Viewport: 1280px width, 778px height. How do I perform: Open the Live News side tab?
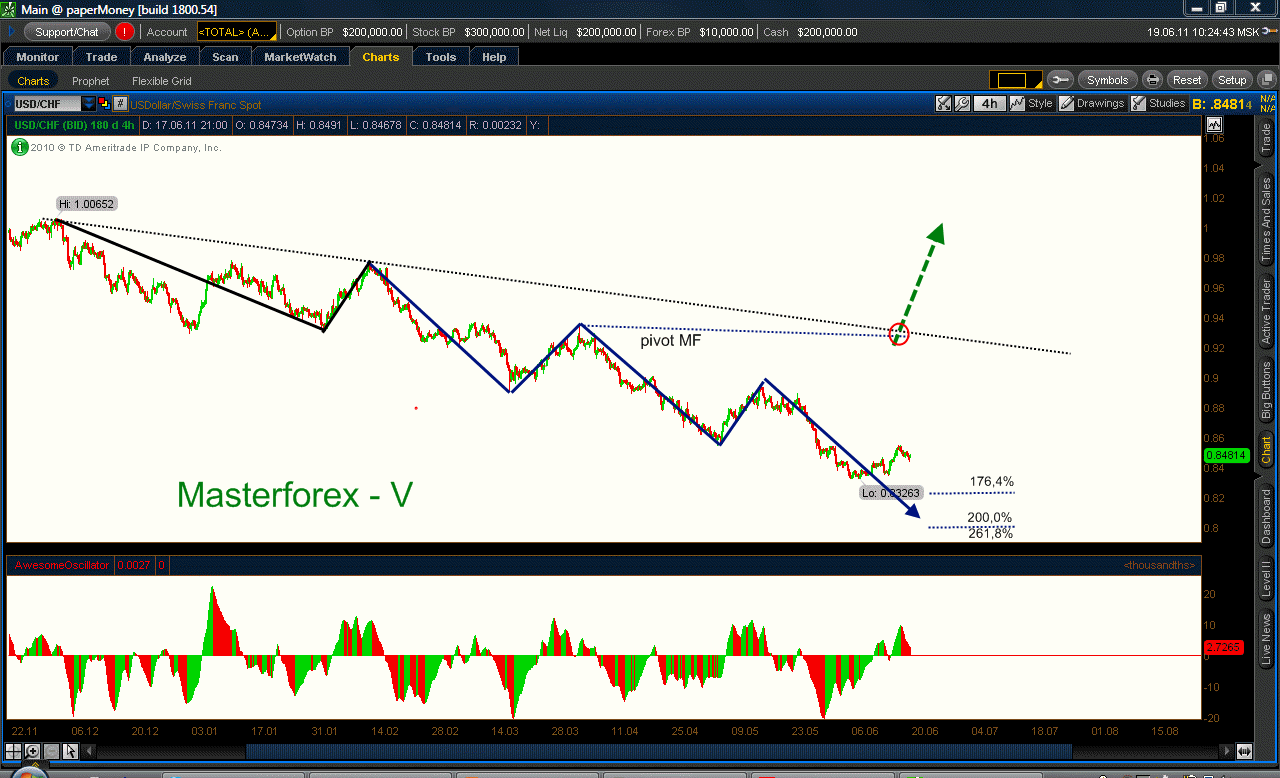click(1267, 640)
